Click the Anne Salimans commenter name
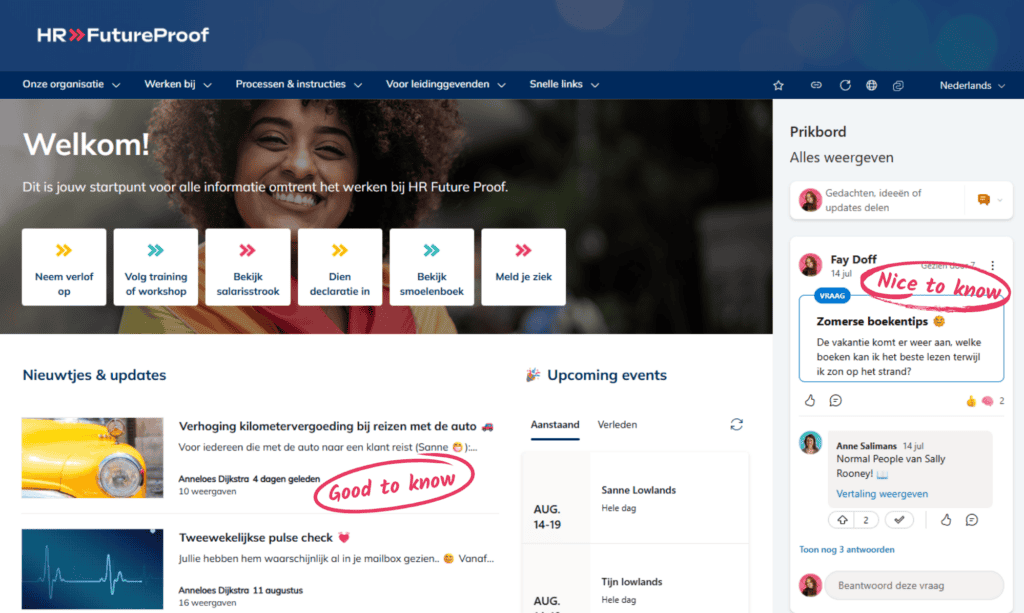 click(866, 446)
